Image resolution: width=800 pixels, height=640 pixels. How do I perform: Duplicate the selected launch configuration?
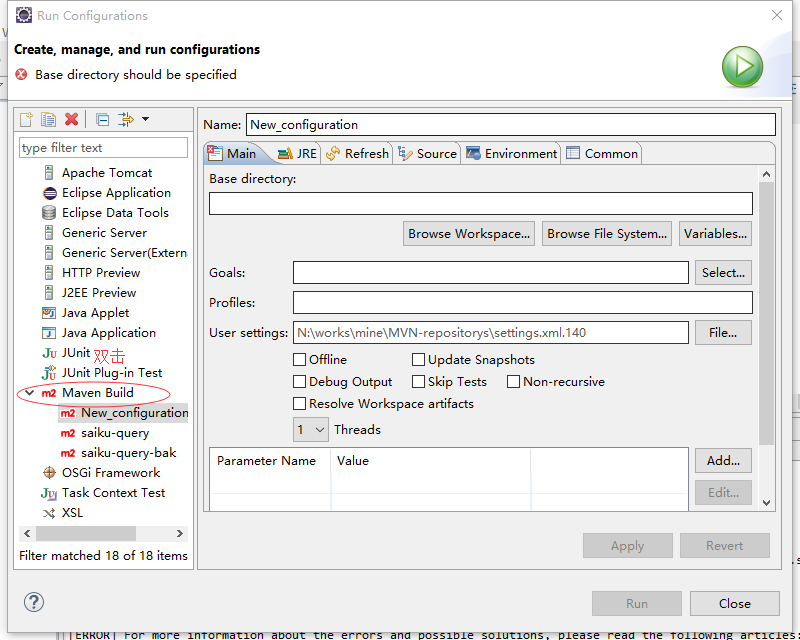pyautogui.click(x=48, y=119)
